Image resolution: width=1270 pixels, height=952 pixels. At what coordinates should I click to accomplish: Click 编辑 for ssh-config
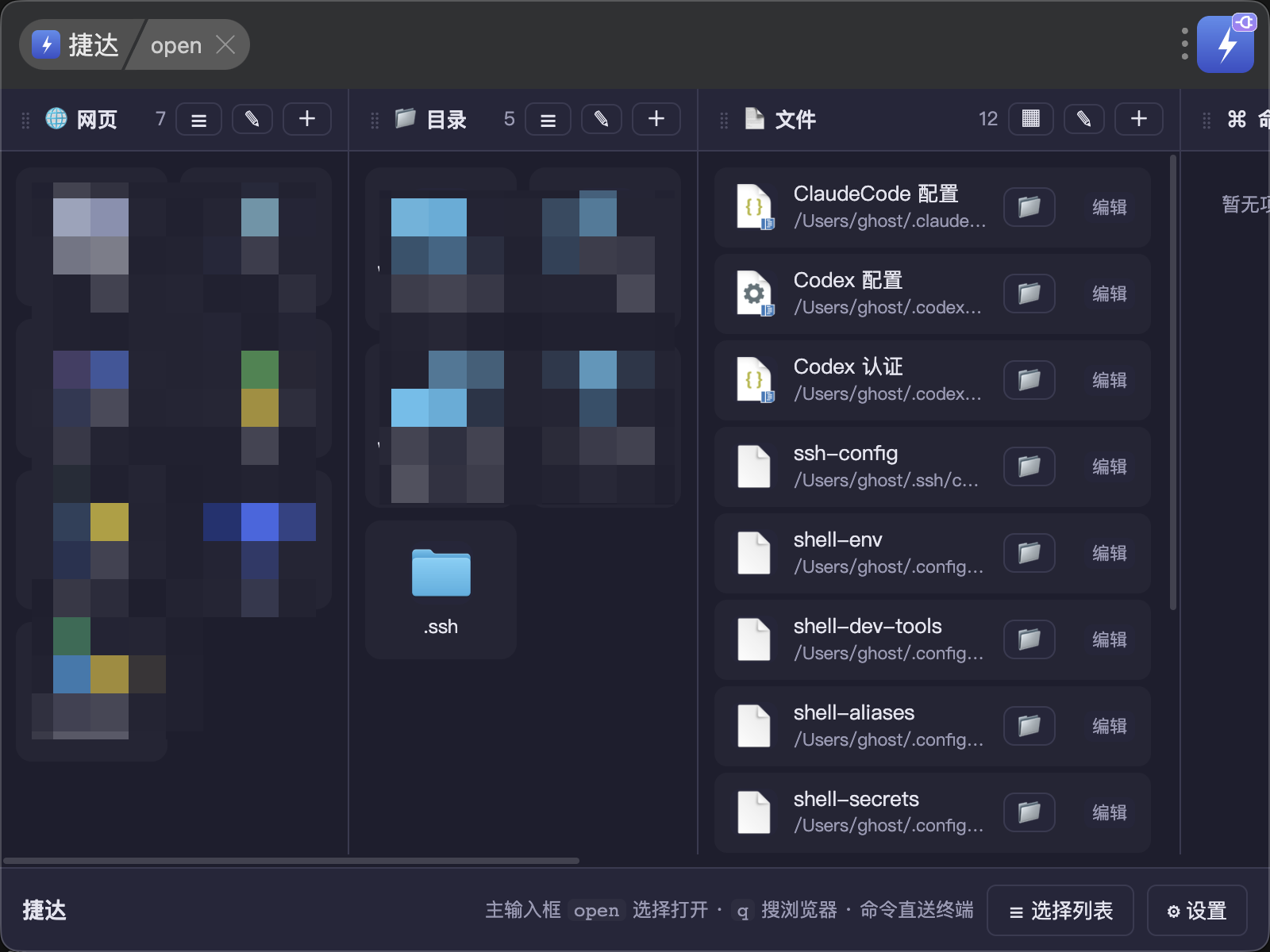tap(1109, 466)
